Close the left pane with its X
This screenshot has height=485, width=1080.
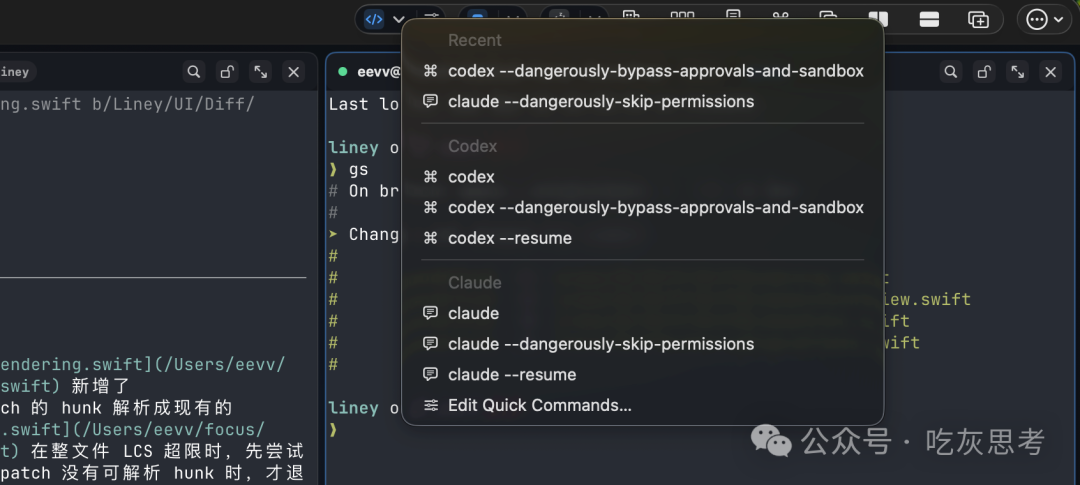tap(293, 72)
